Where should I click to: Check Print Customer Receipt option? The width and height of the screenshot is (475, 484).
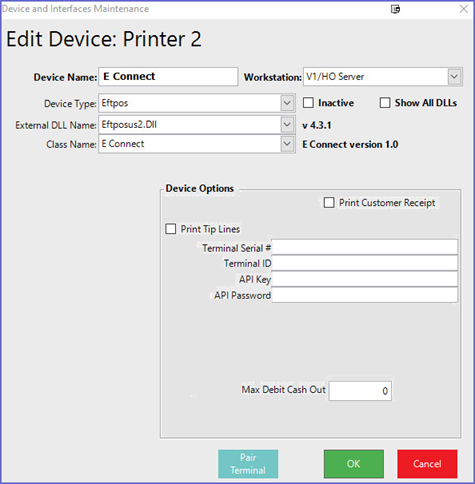coord(329,202)
